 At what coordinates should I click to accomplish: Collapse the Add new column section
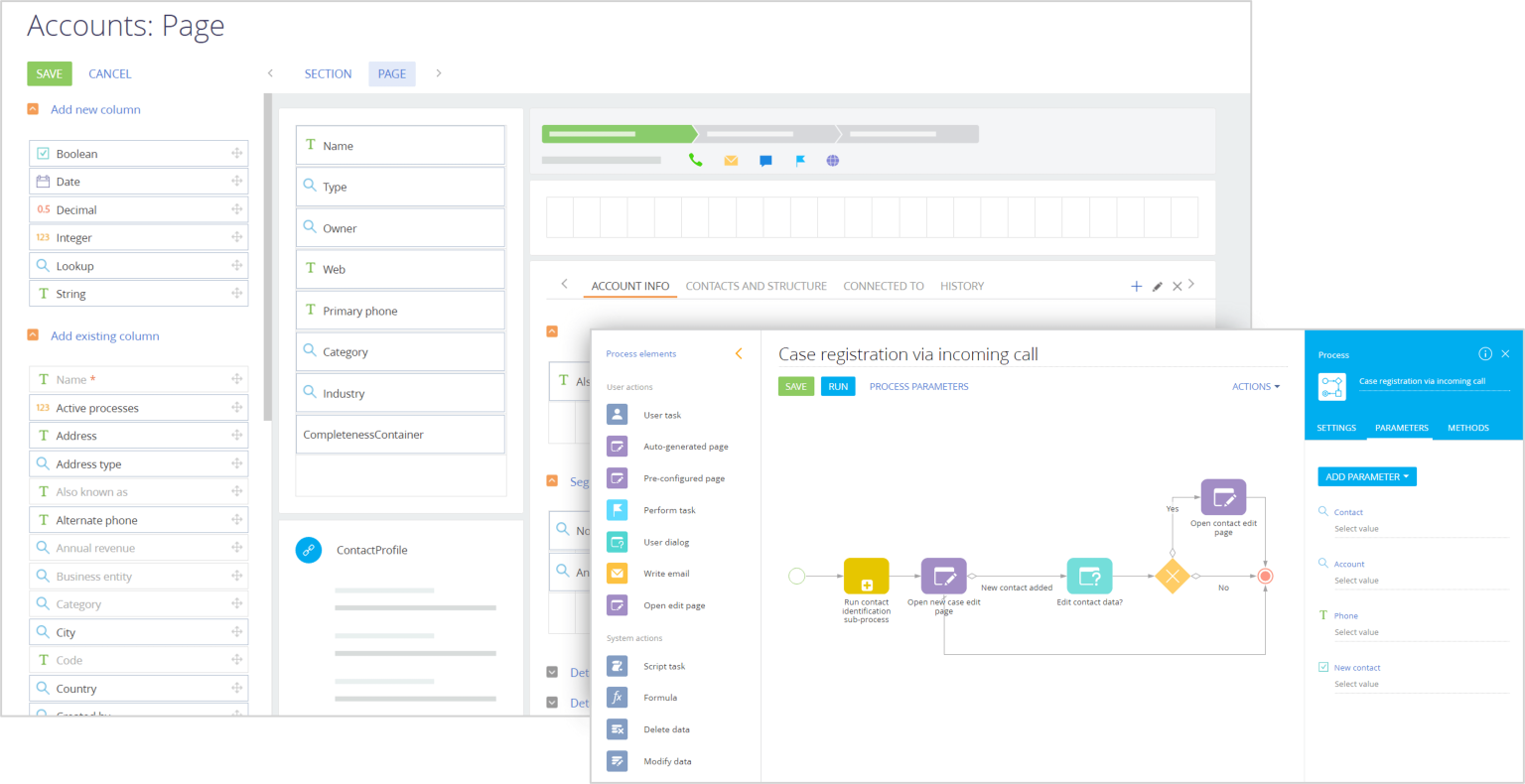(x=33, y=109)
